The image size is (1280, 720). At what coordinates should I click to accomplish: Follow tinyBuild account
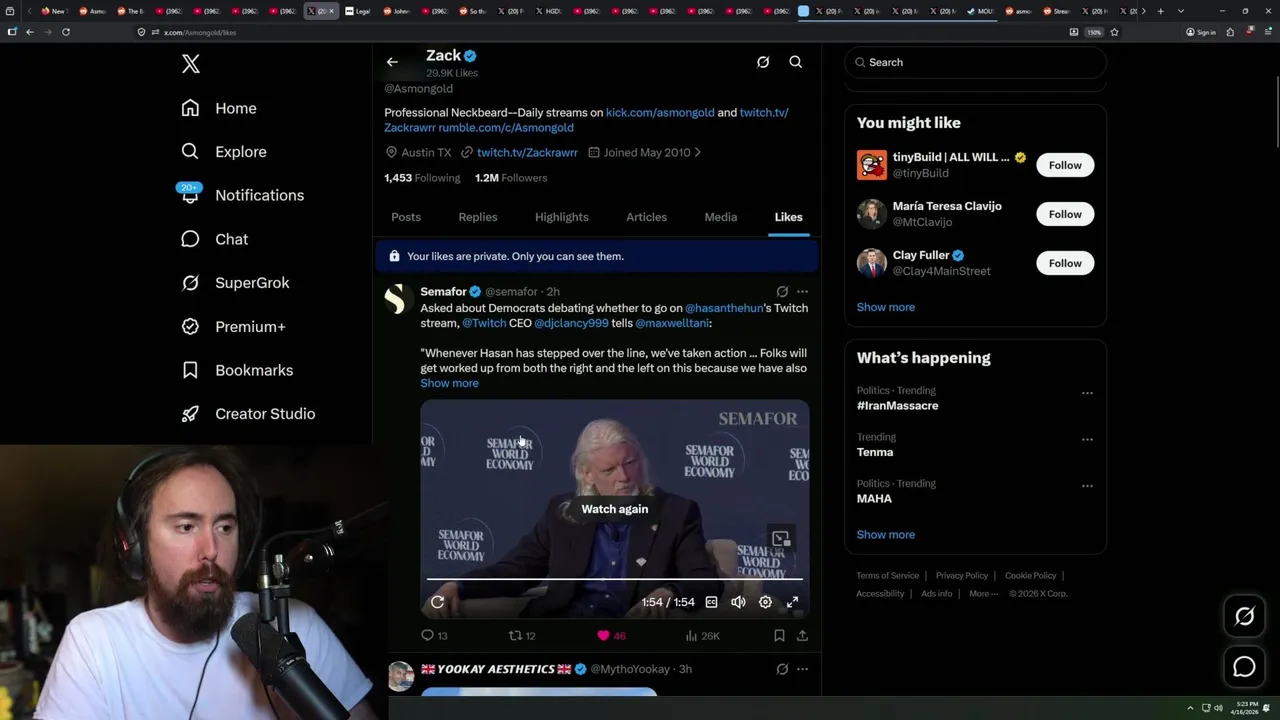click(x=1065, y=165)
